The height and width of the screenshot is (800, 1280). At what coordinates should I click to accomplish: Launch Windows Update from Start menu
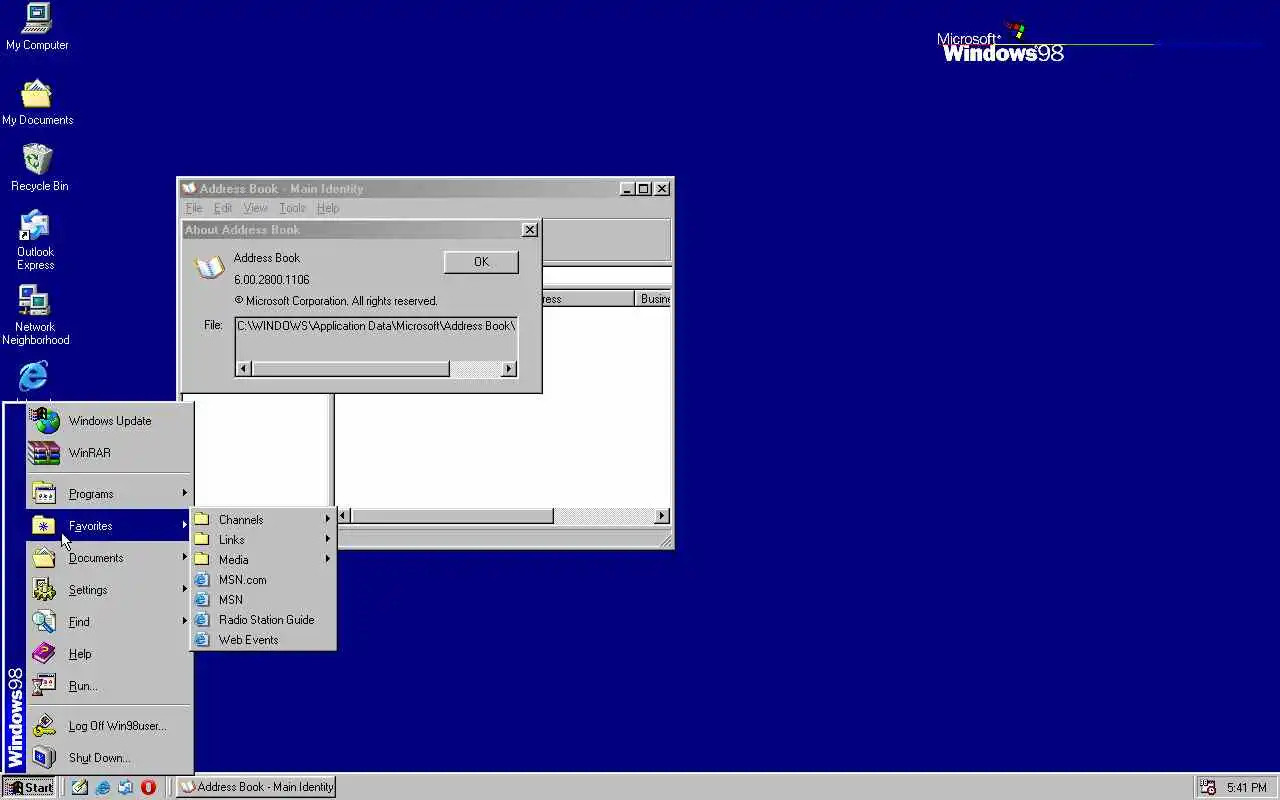pos(109,421)
